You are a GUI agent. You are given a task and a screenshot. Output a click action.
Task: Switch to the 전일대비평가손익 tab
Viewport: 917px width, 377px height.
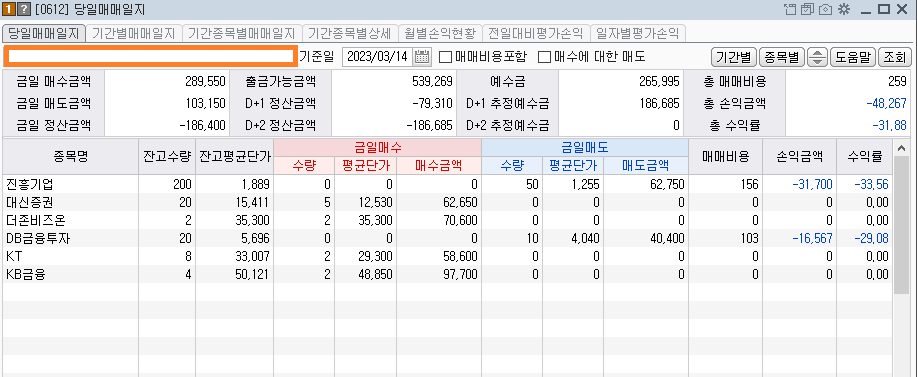click(x=536, y=33)
